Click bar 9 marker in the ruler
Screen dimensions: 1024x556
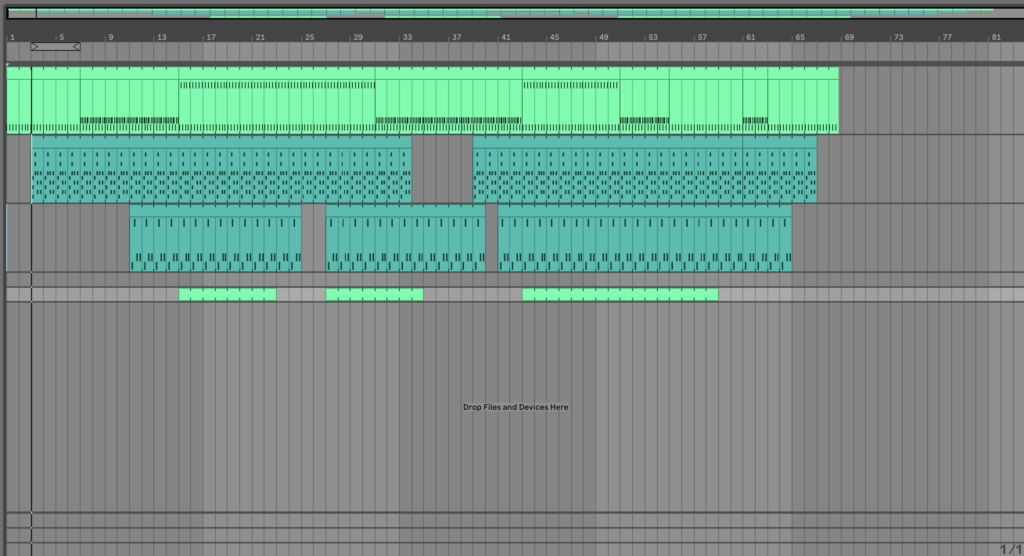(x=110, y=37)
